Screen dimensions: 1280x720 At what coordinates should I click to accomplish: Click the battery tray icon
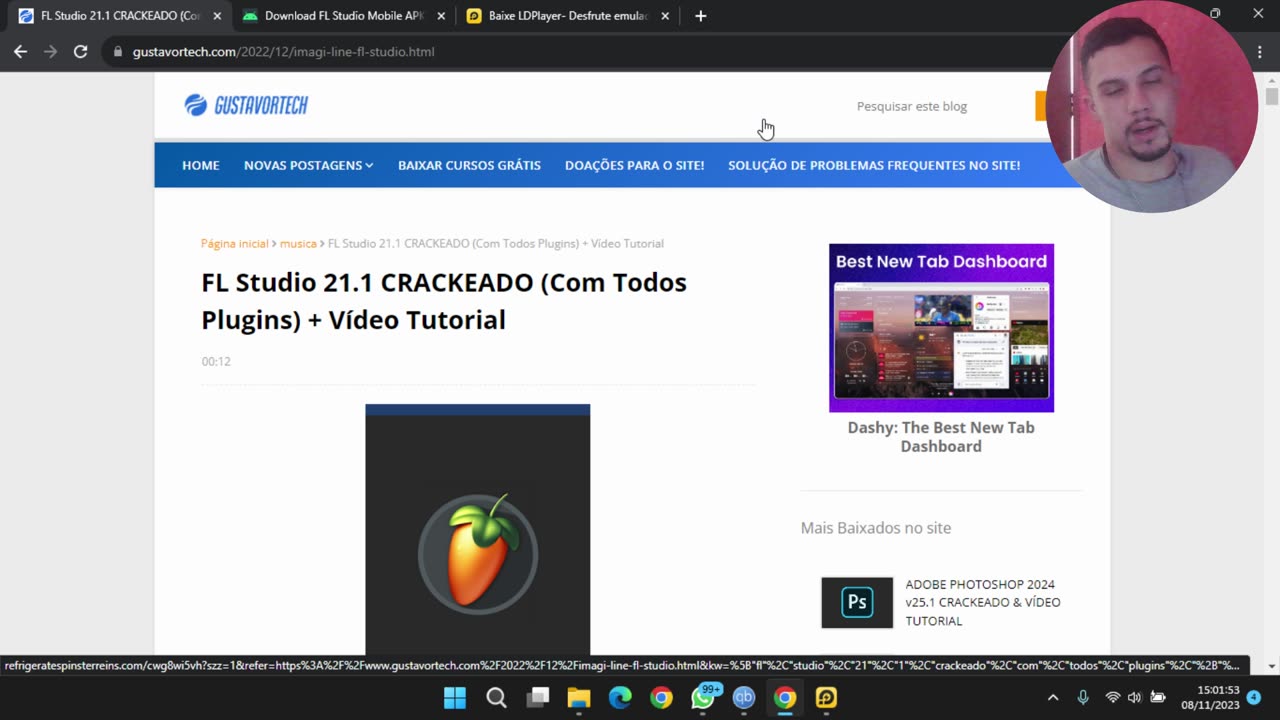pos(1158,697)
